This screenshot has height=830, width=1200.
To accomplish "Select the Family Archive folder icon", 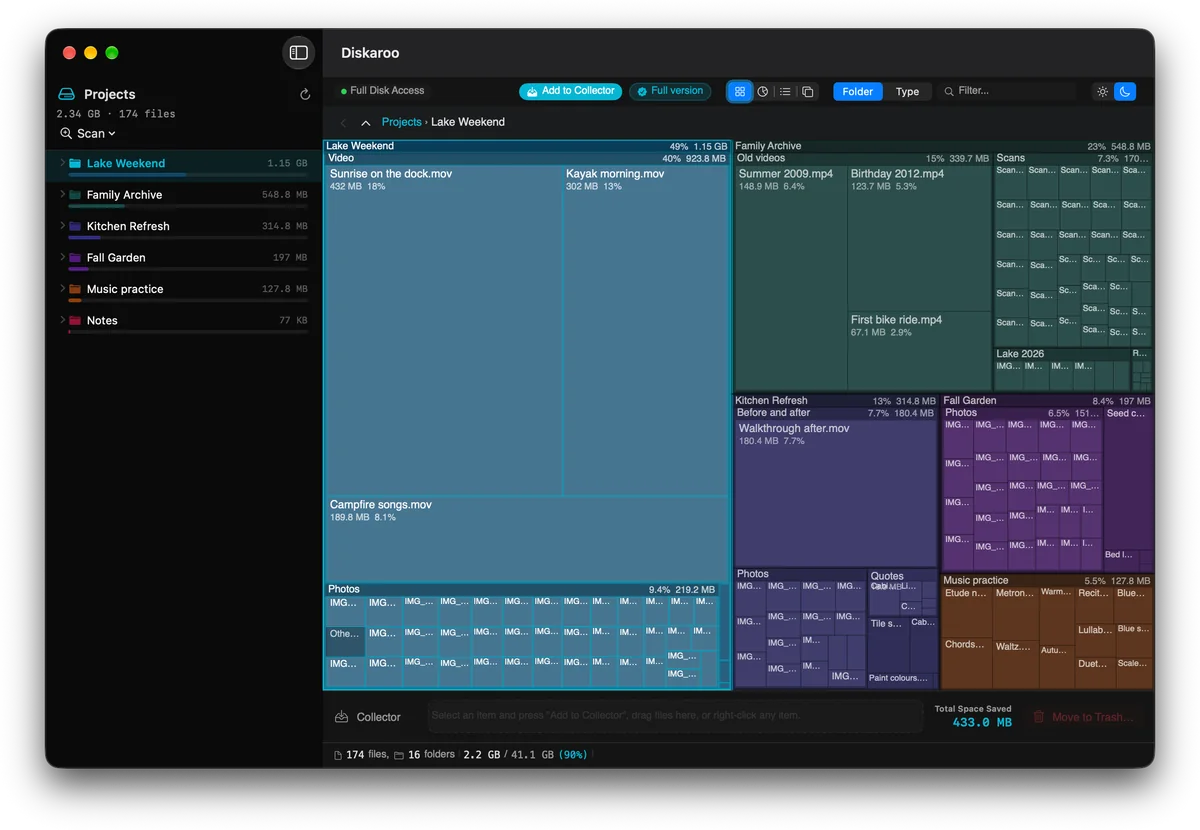I will click(75, 194).
